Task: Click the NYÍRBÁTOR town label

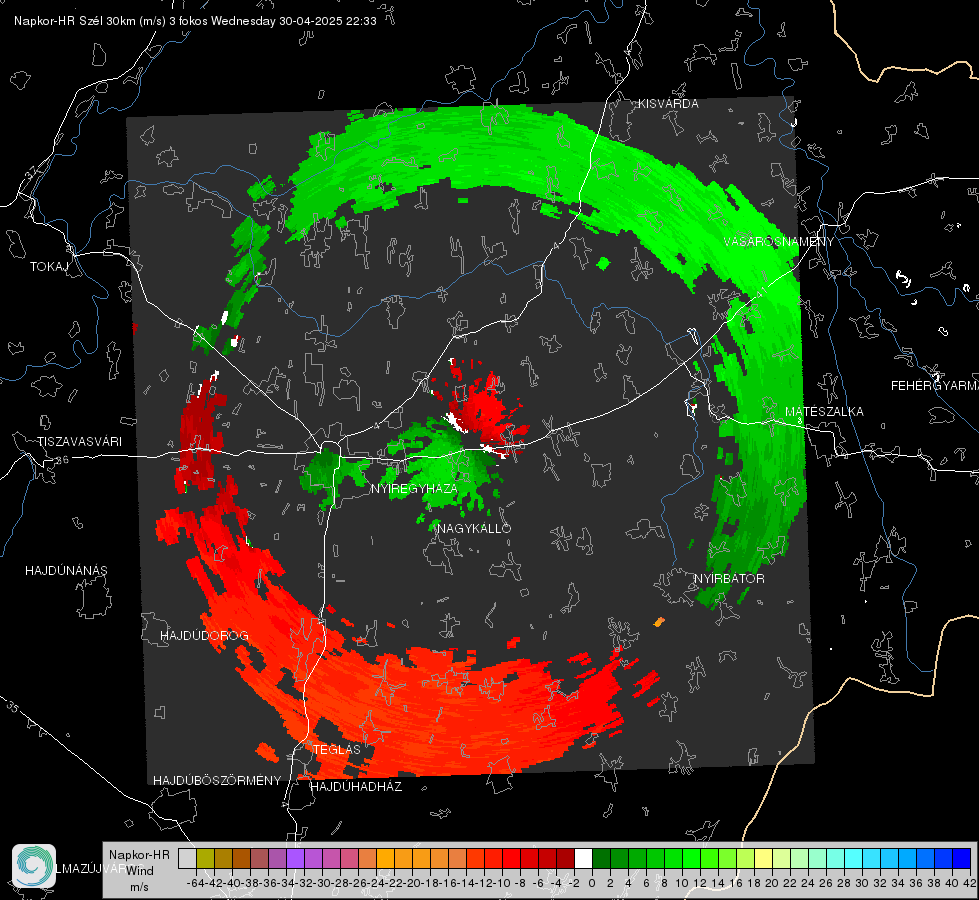Action: 729,578
